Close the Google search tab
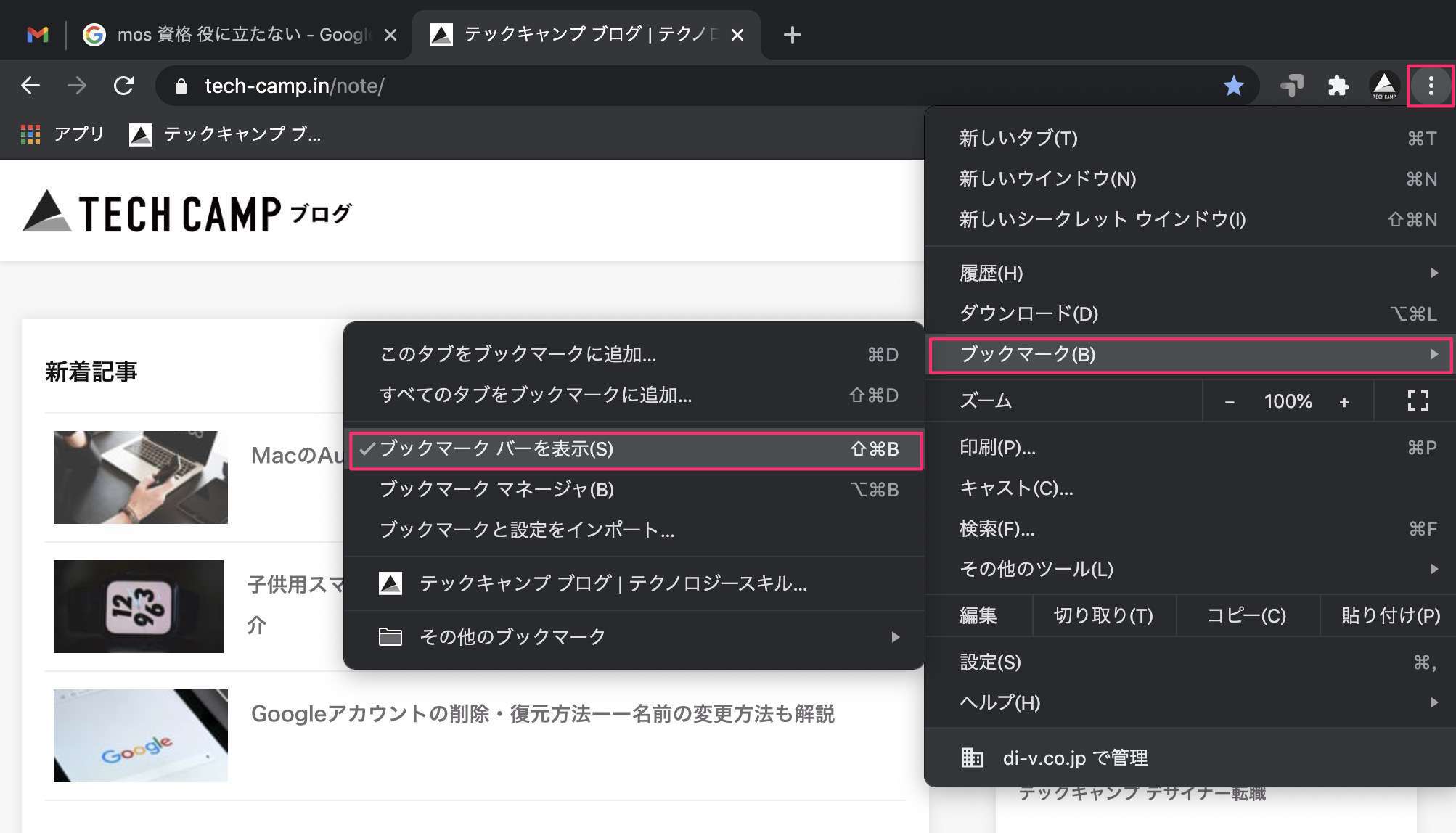Viewport: 1456px width, 833px height. pos(390,35)
